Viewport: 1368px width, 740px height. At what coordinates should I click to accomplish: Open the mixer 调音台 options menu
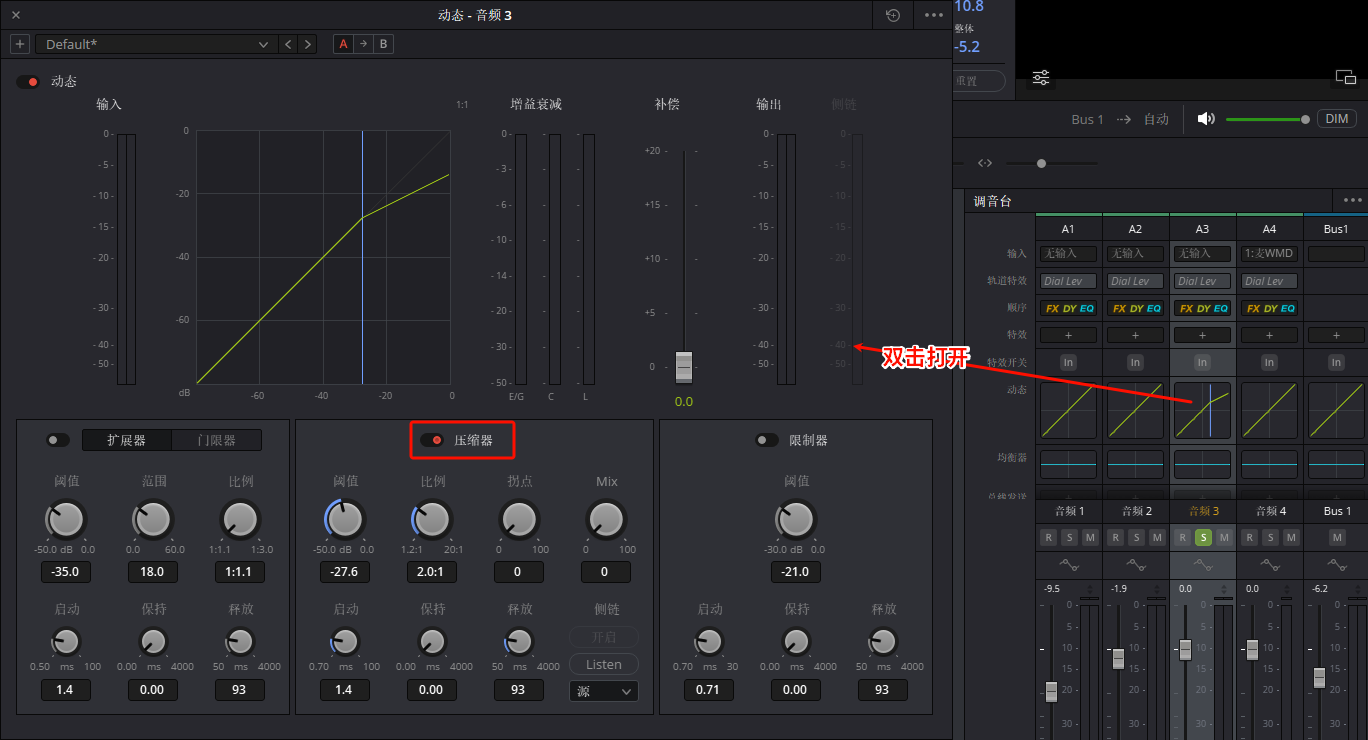click(1353, 200)
